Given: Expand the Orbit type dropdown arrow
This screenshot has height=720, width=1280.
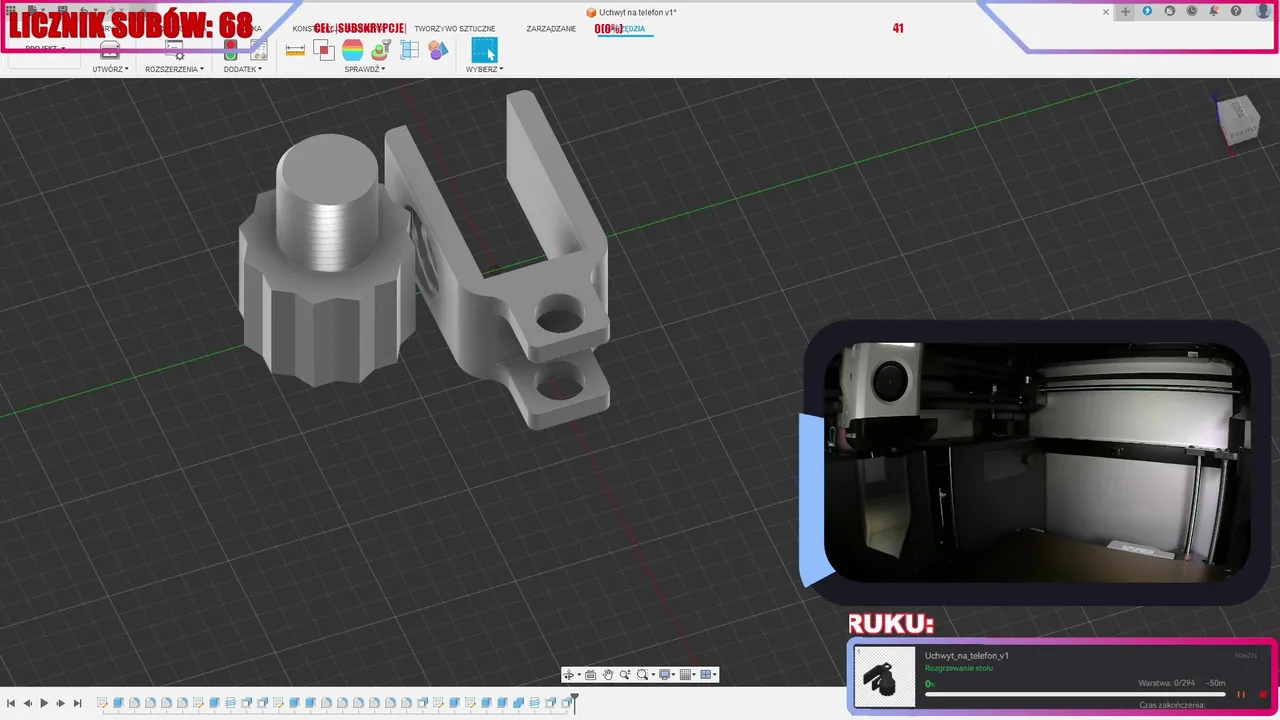Looking at the screenshot, I should click(579, 675).
